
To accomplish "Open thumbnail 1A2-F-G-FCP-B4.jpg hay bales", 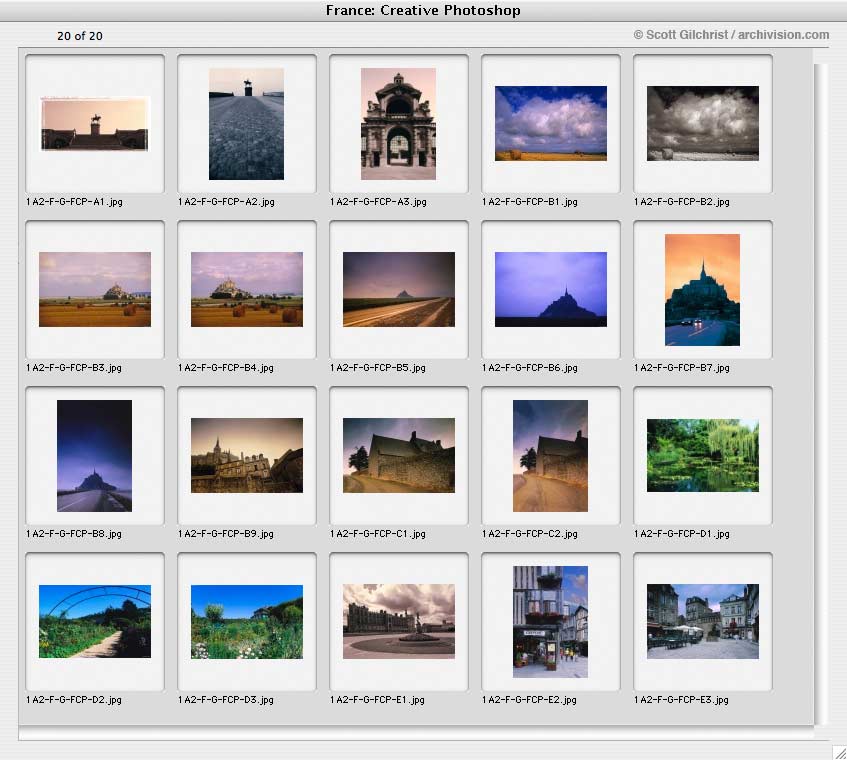I will click(x=247, y=289).
